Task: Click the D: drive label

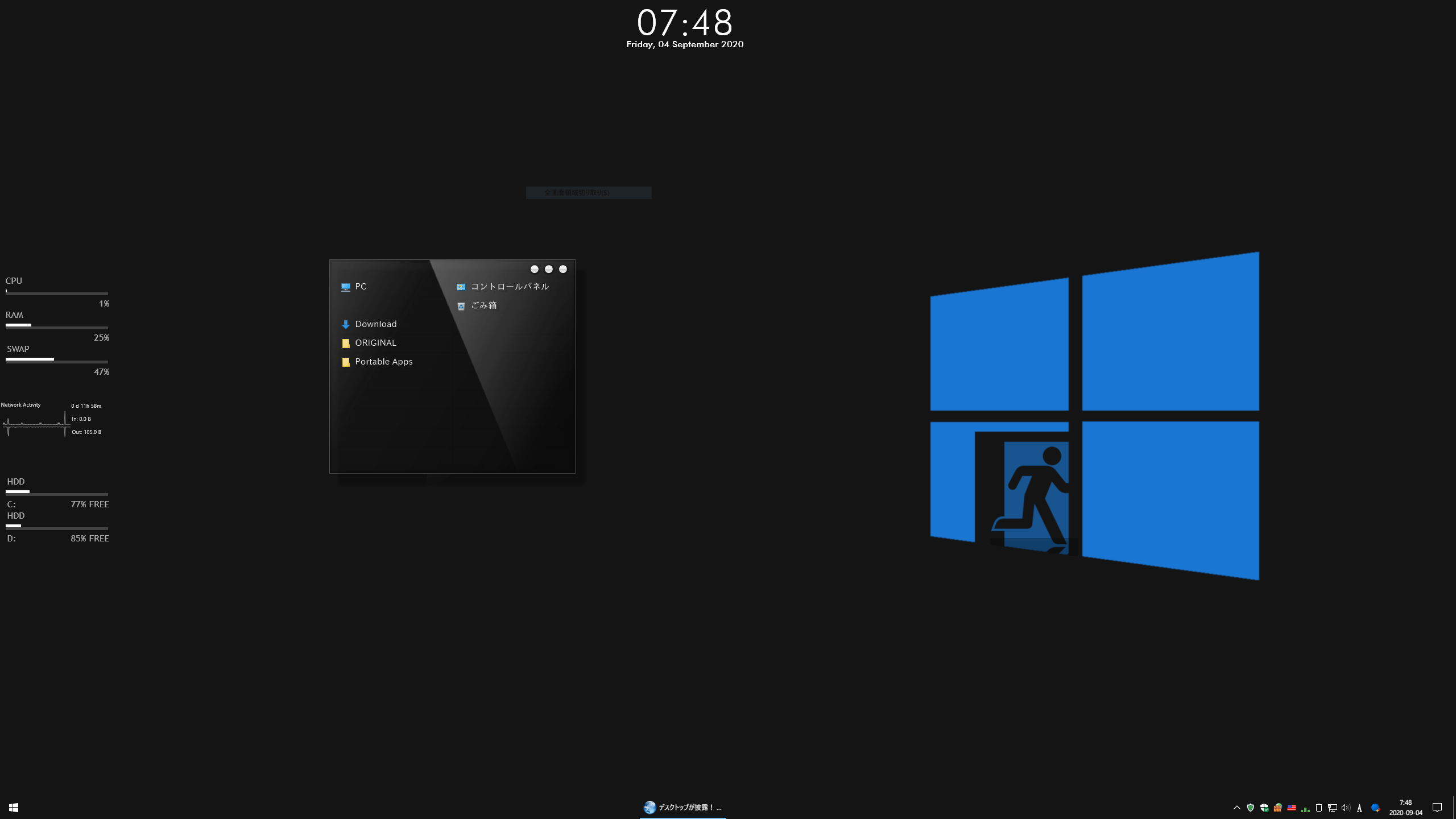Action: click(11, 539)
